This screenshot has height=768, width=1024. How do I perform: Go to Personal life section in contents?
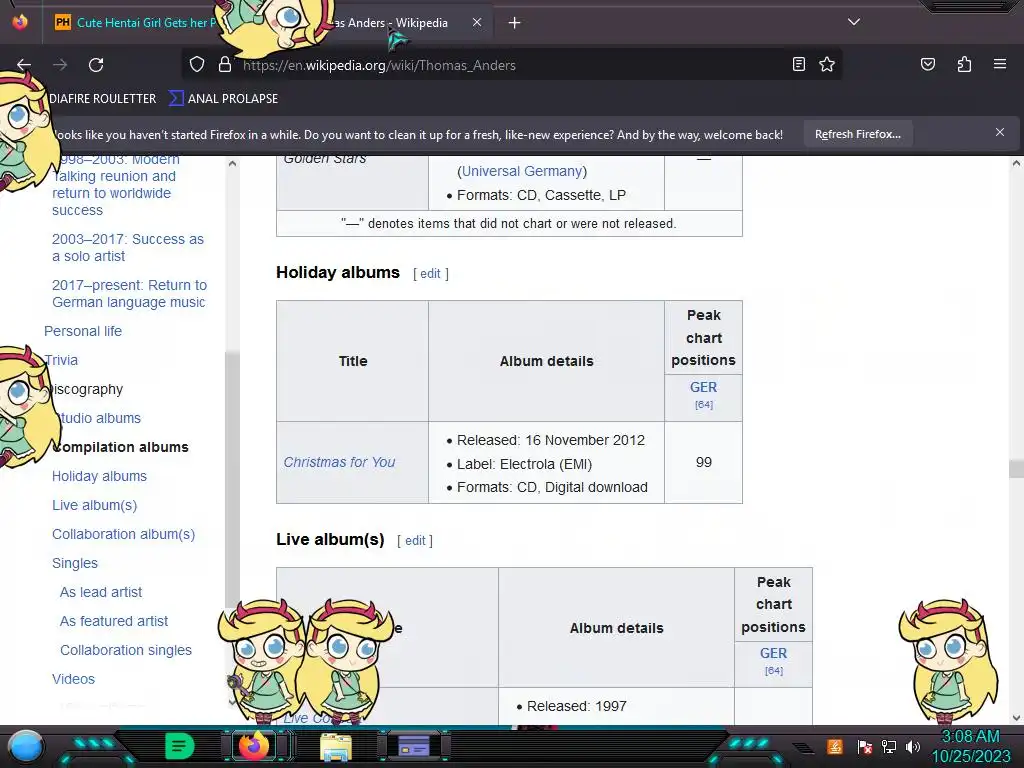tap(83, 331)
